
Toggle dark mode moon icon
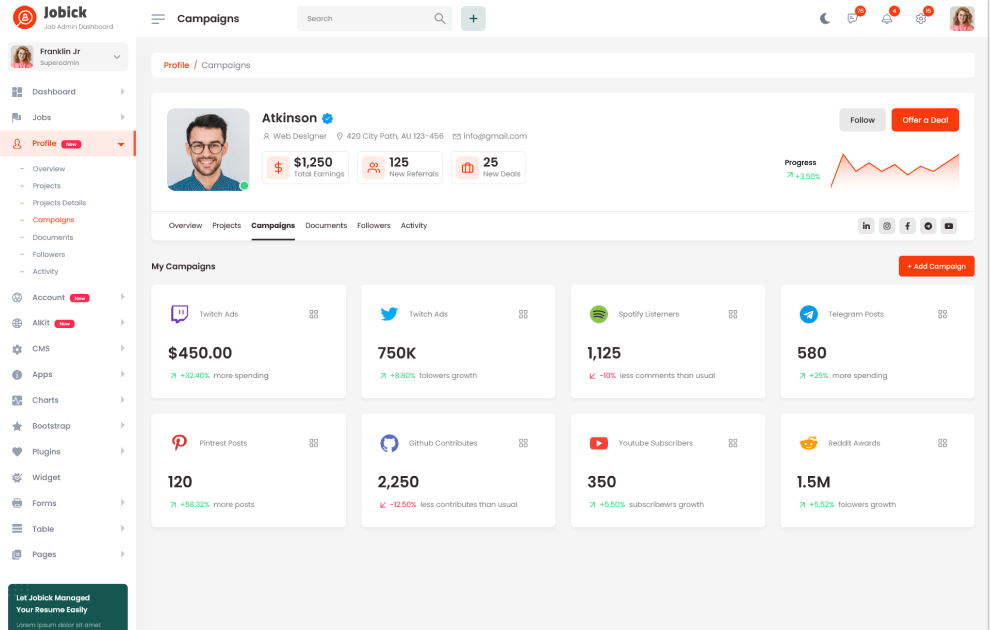(825, 18)
